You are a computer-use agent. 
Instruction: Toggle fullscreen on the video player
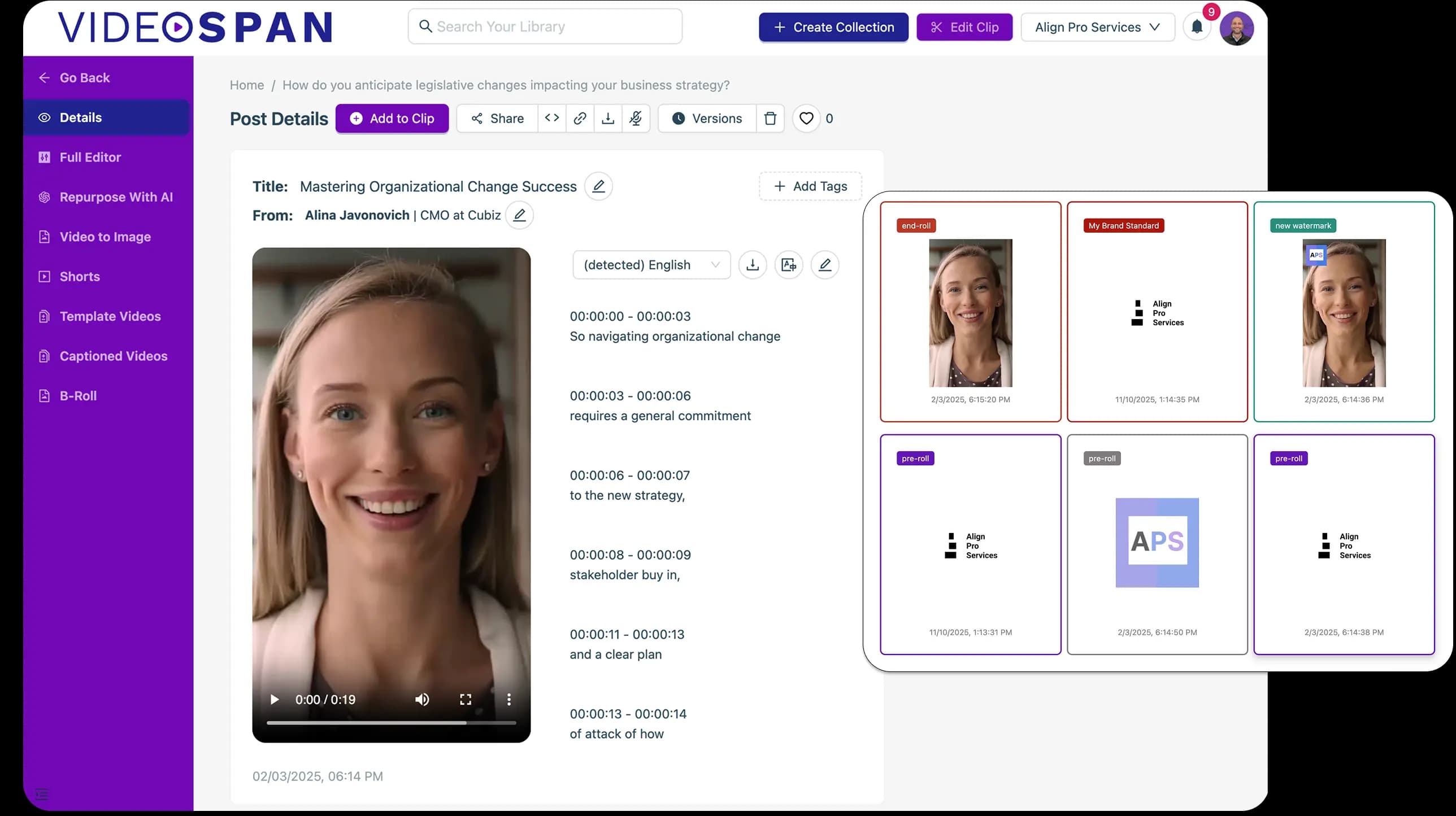pyautogui.click(x=465, y=700)
